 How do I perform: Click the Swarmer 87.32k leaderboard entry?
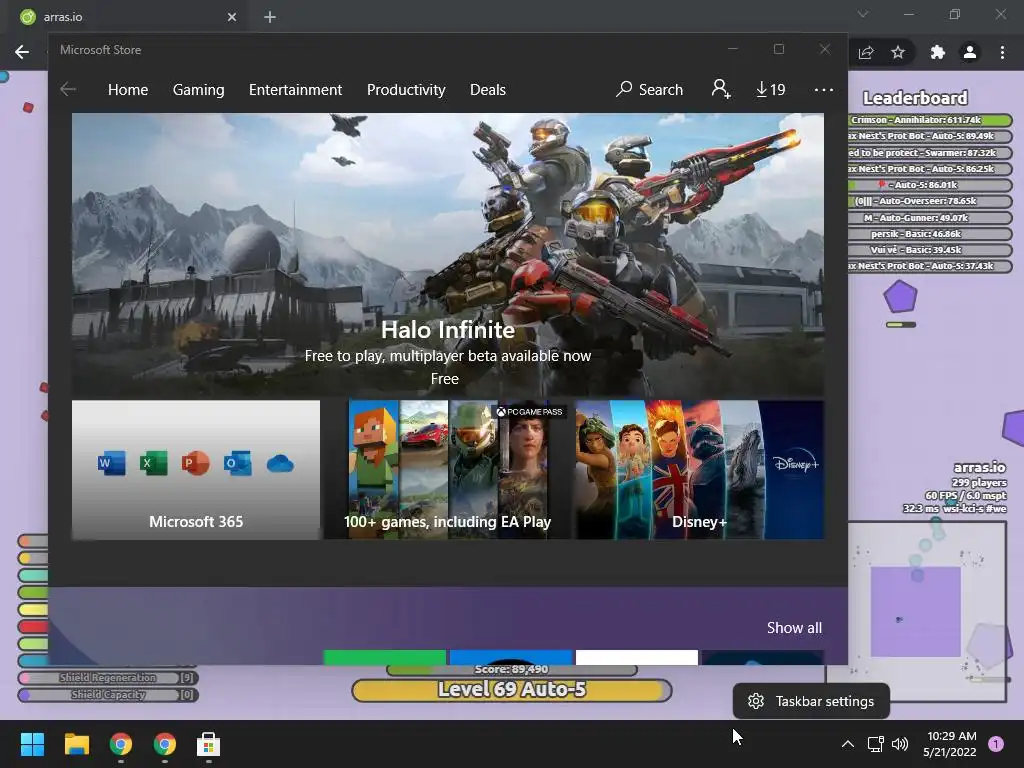[930, 153]
